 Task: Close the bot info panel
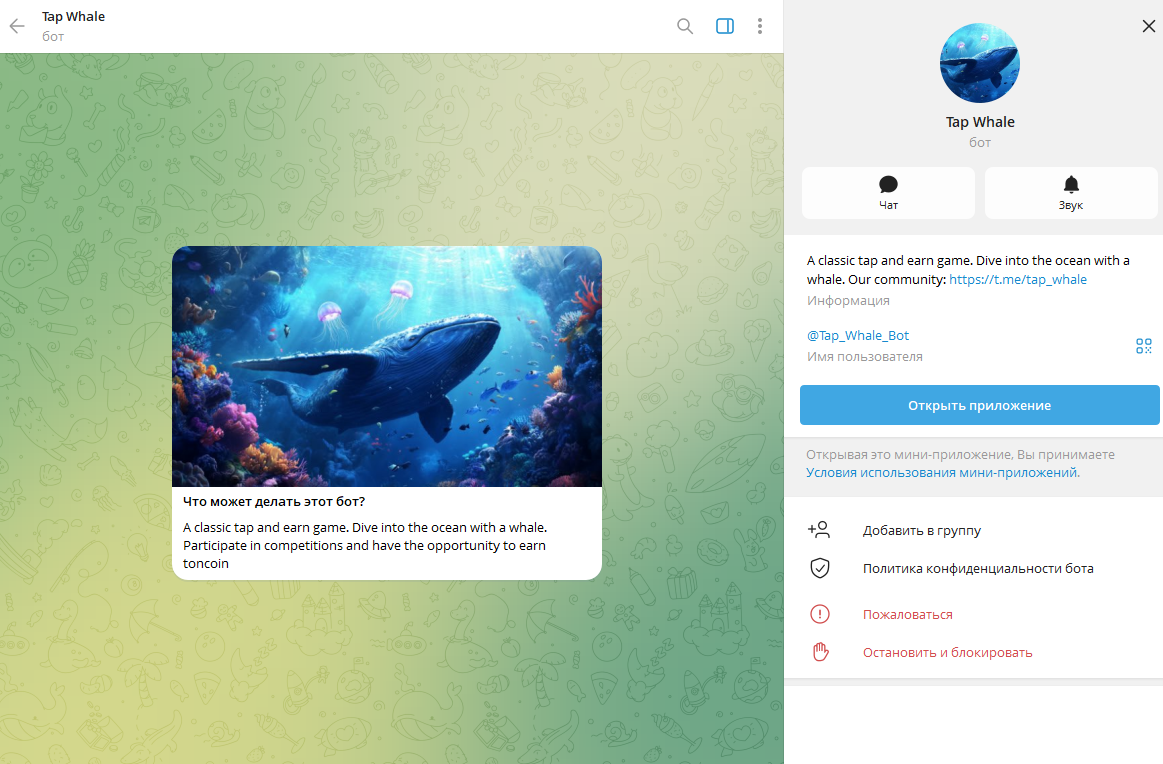click(x=1148, y=26)
